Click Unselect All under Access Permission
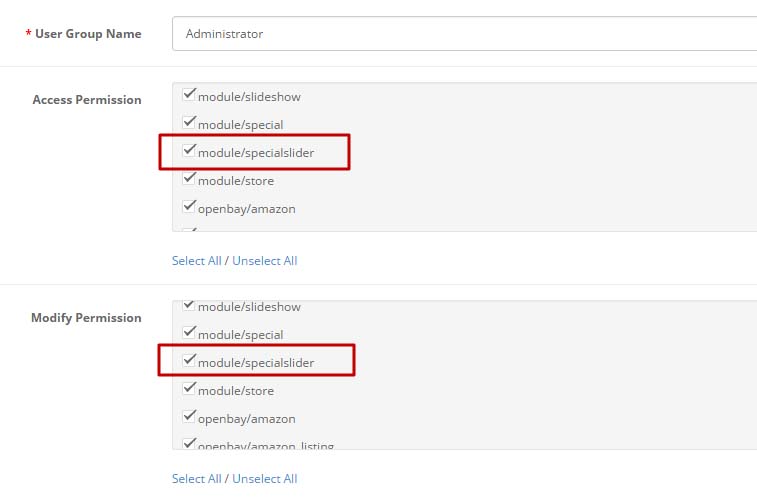Viewport: 757px width, 497px height. [x=264, y=261]
